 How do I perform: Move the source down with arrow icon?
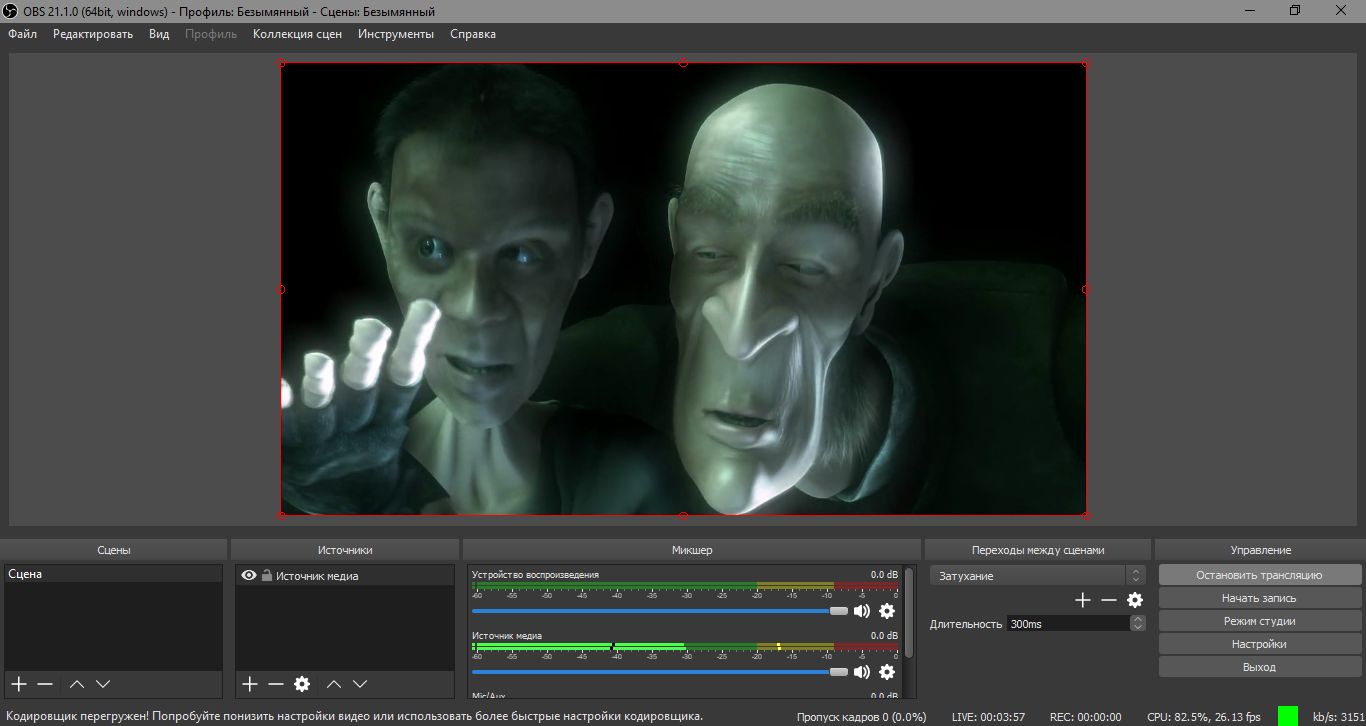pos(360,684)
